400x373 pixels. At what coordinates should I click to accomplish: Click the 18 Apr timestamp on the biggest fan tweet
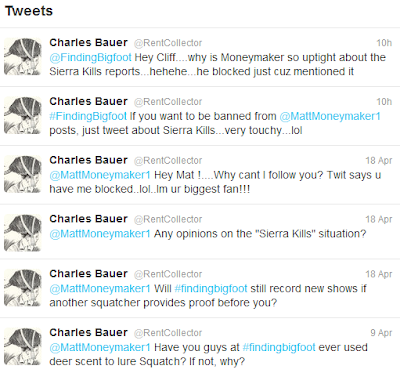pos(379,160)
